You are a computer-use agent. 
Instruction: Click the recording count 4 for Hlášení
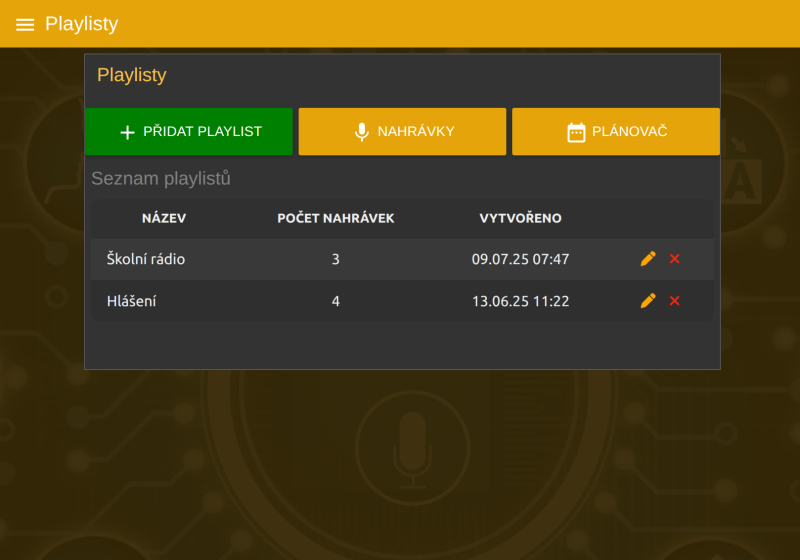click(x=335, y=301)
